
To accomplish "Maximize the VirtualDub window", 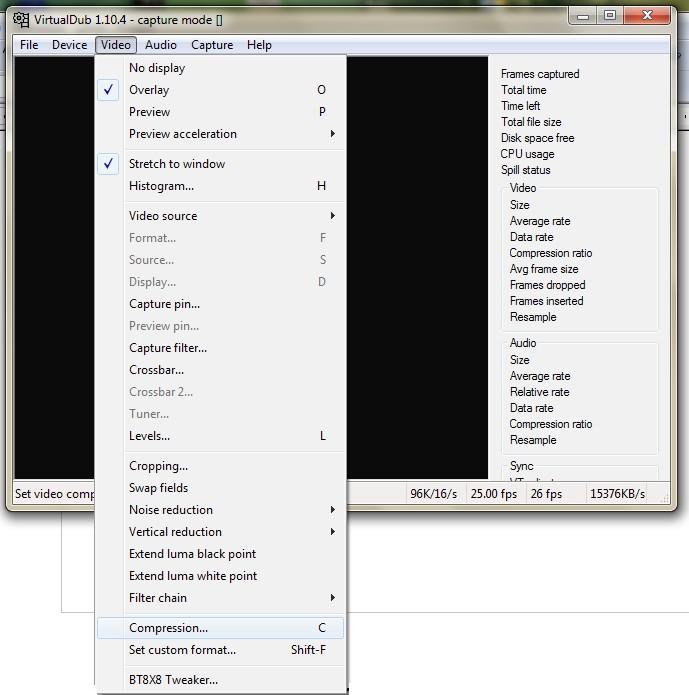I will point(610,16).
